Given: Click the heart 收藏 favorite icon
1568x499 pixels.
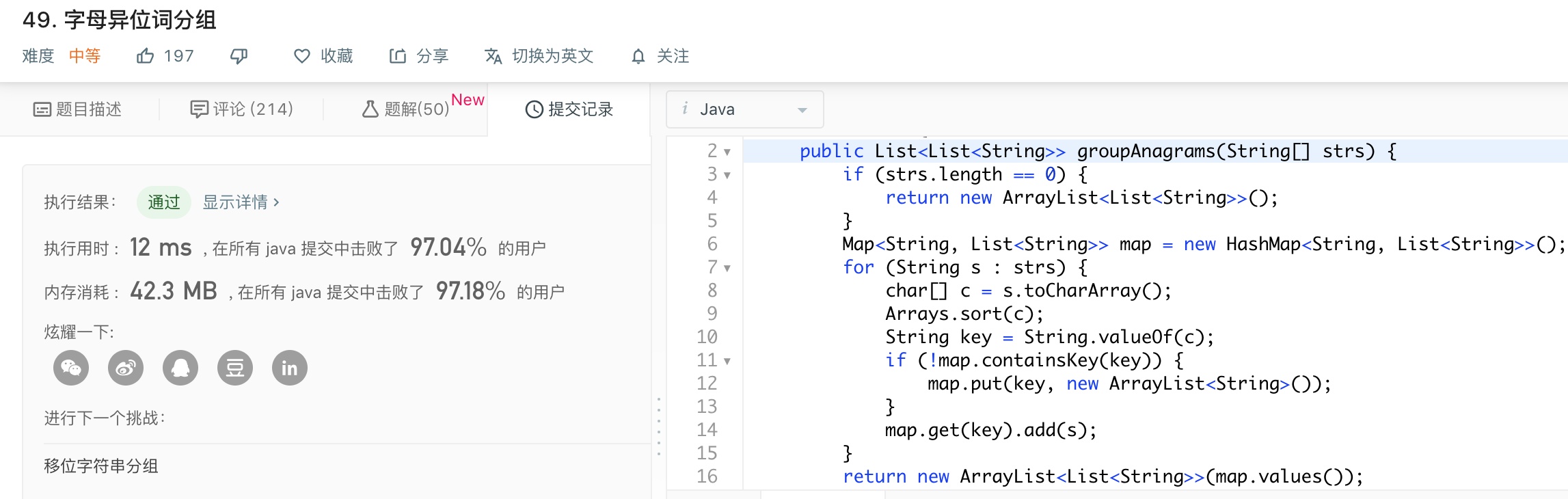Looking at the screenshot, I should 302,56.
